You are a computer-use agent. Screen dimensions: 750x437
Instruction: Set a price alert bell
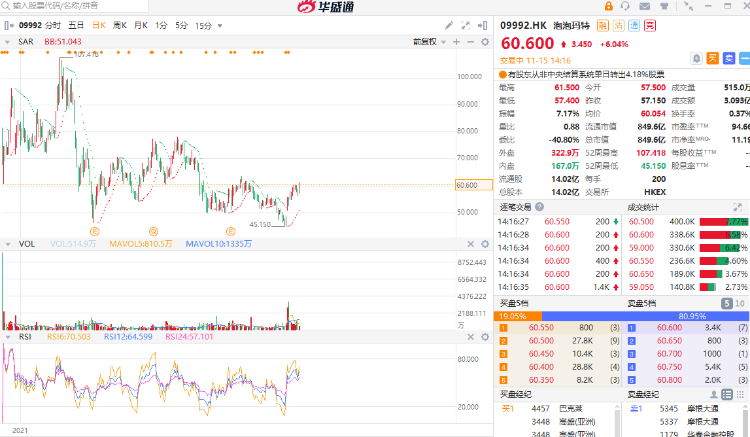pos(696,58)
